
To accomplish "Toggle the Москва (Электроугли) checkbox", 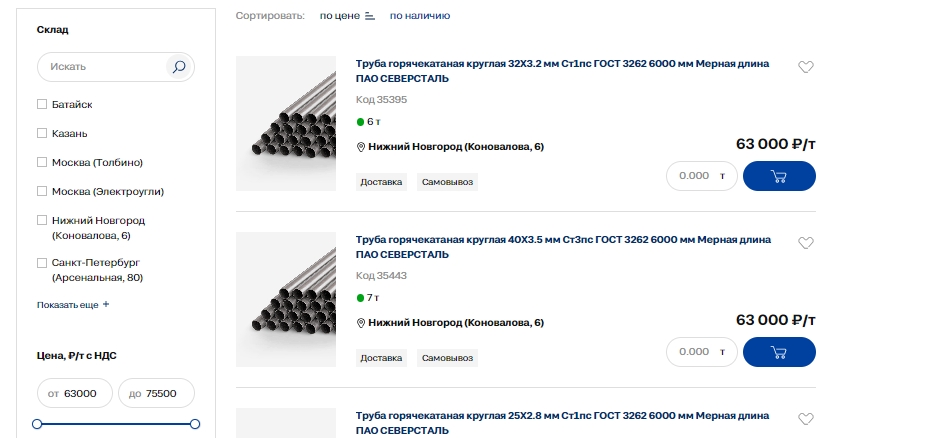I will tap(42, 191).
